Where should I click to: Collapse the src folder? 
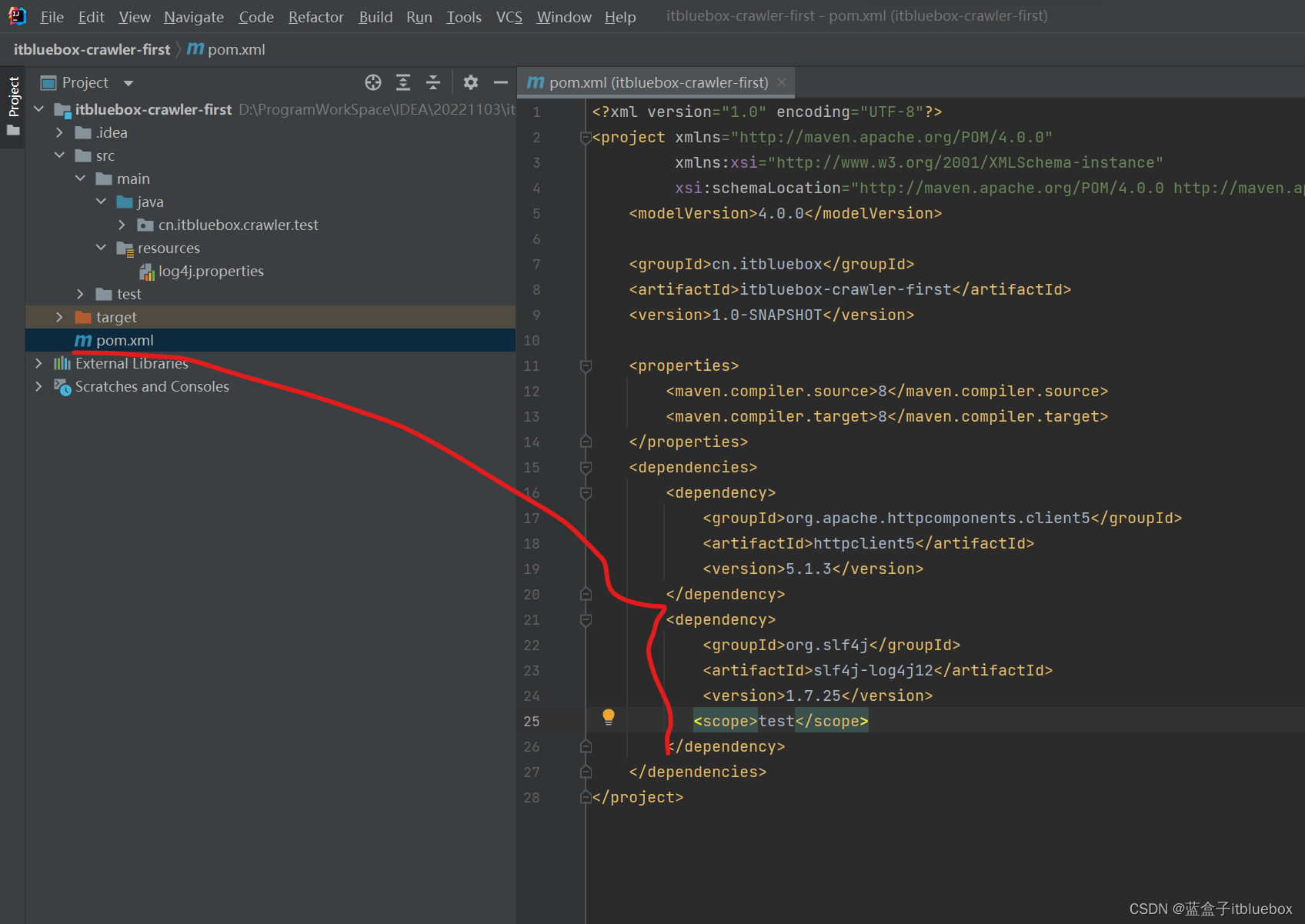coord(60,155)
